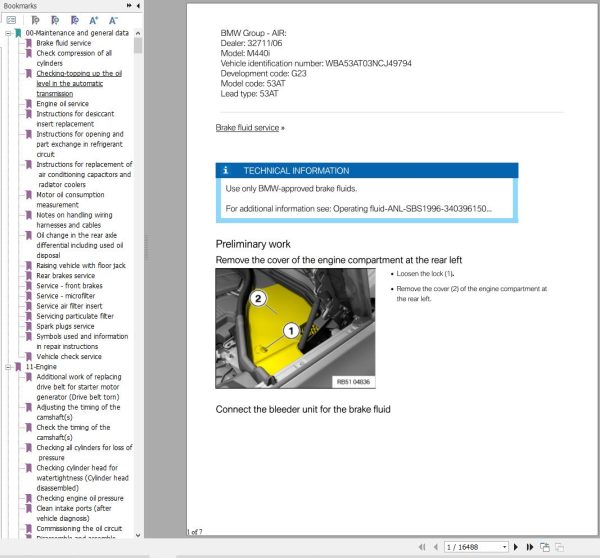Screen dimensions: 600x558
Task: Click the bookmarks scrollbar up arrow
Action: point(138,33)
